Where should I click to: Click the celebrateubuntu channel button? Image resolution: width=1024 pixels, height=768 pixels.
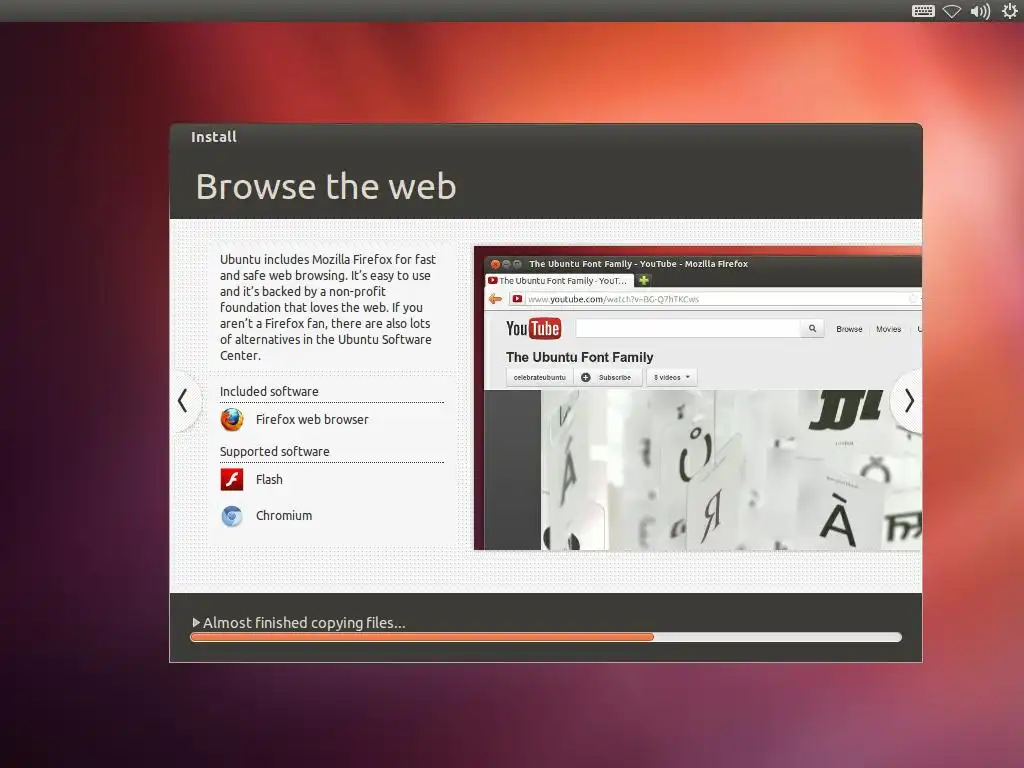pos(539,377)
